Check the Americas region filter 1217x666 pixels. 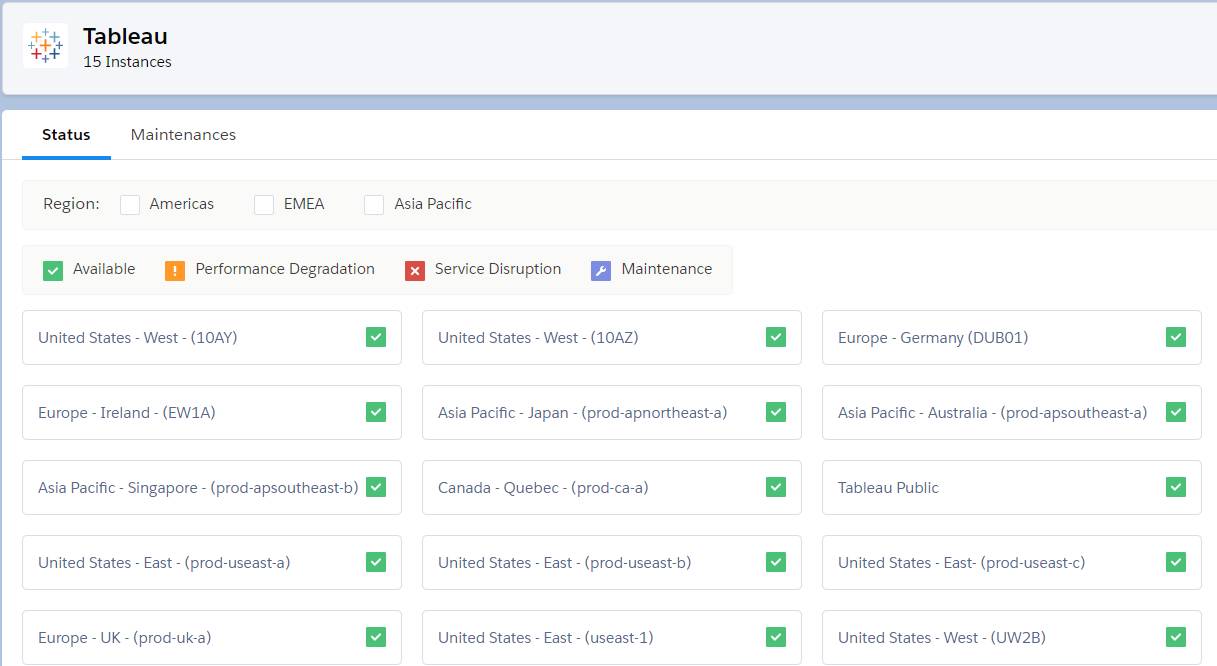pos(130,204)
